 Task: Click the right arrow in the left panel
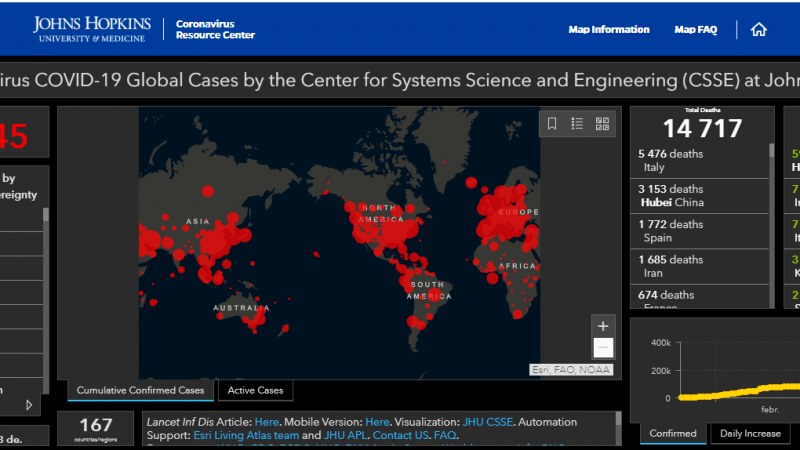coord(29,405)
